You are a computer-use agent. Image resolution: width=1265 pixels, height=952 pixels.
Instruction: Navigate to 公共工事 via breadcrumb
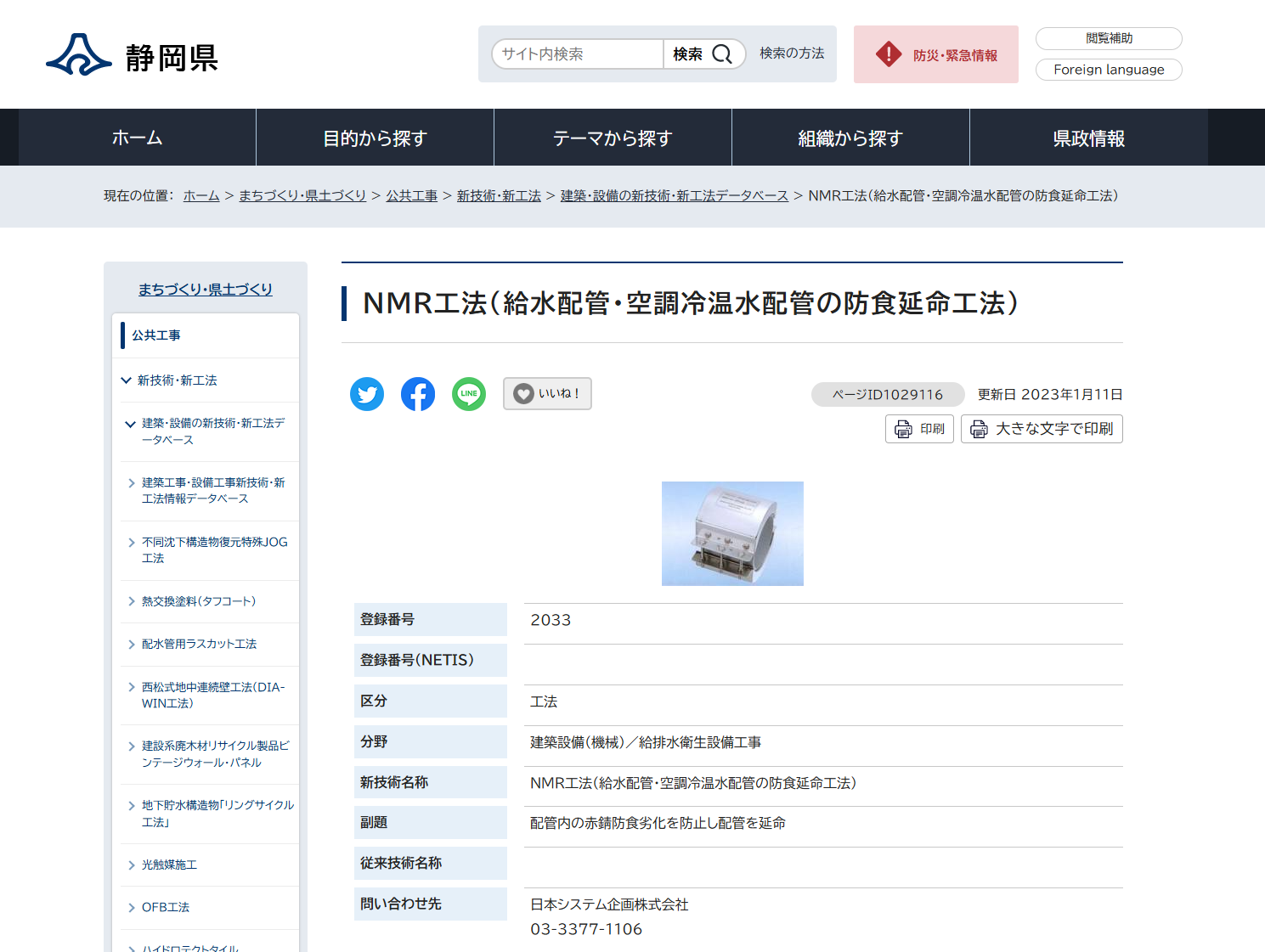[411, 195]
